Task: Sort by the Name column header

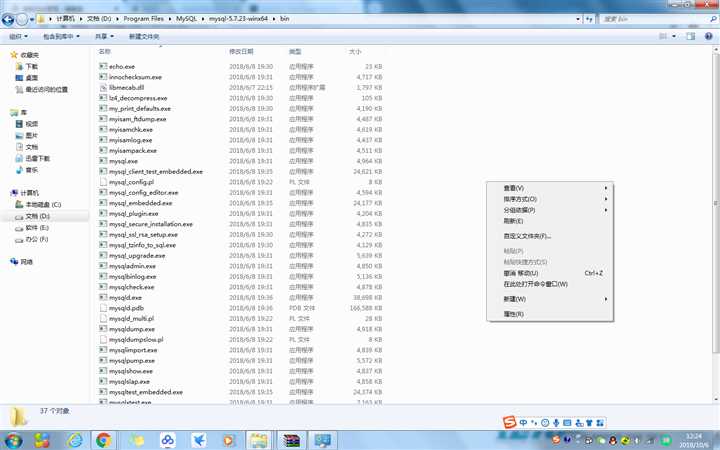Action: pos(105,51)
